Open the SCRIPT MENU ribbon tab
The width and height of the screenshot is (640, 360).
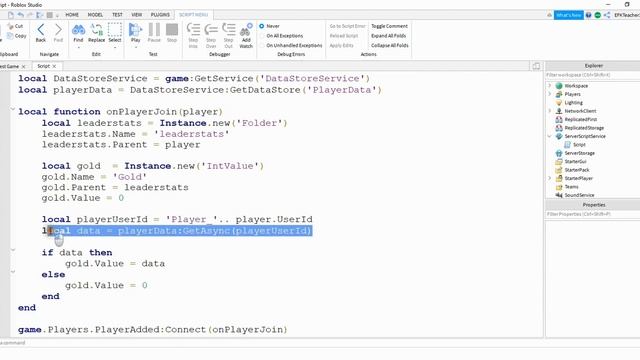[x=193, y=15]
